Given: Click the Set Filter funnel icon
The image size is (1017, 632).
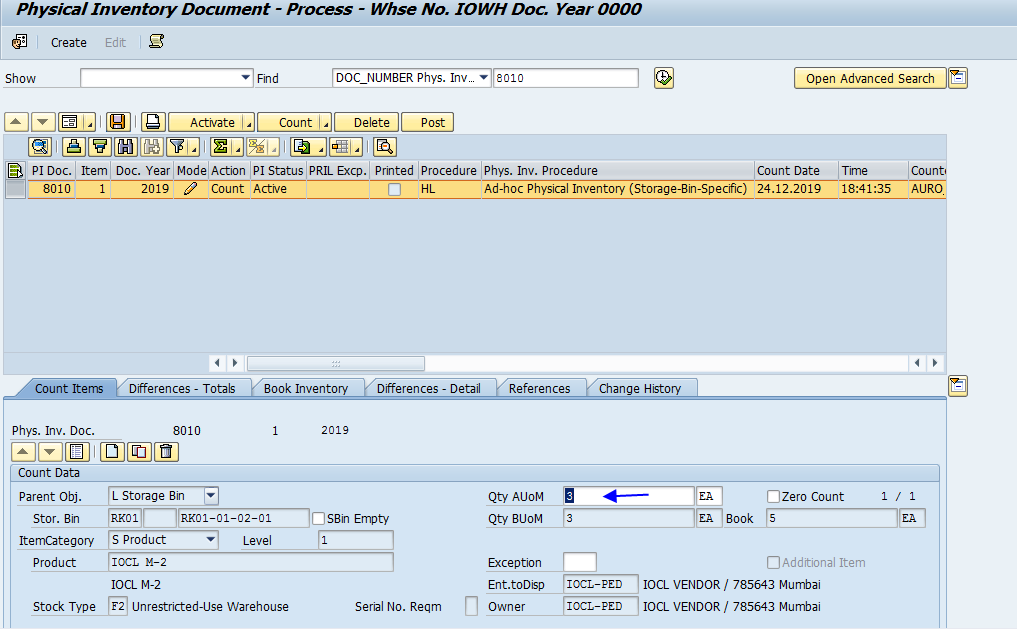Looking at the screenshot, I should point(177,147).
